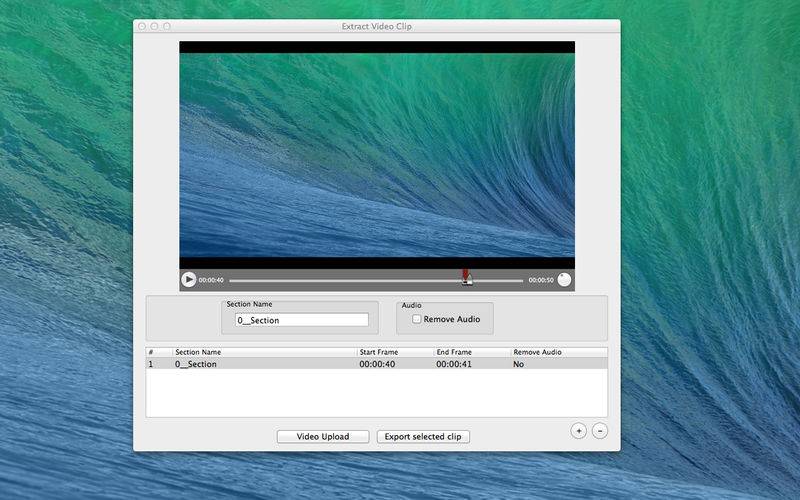Zoom the Extract Video Clip window
This screenshot has height=500, width=800.
[167, 26]
